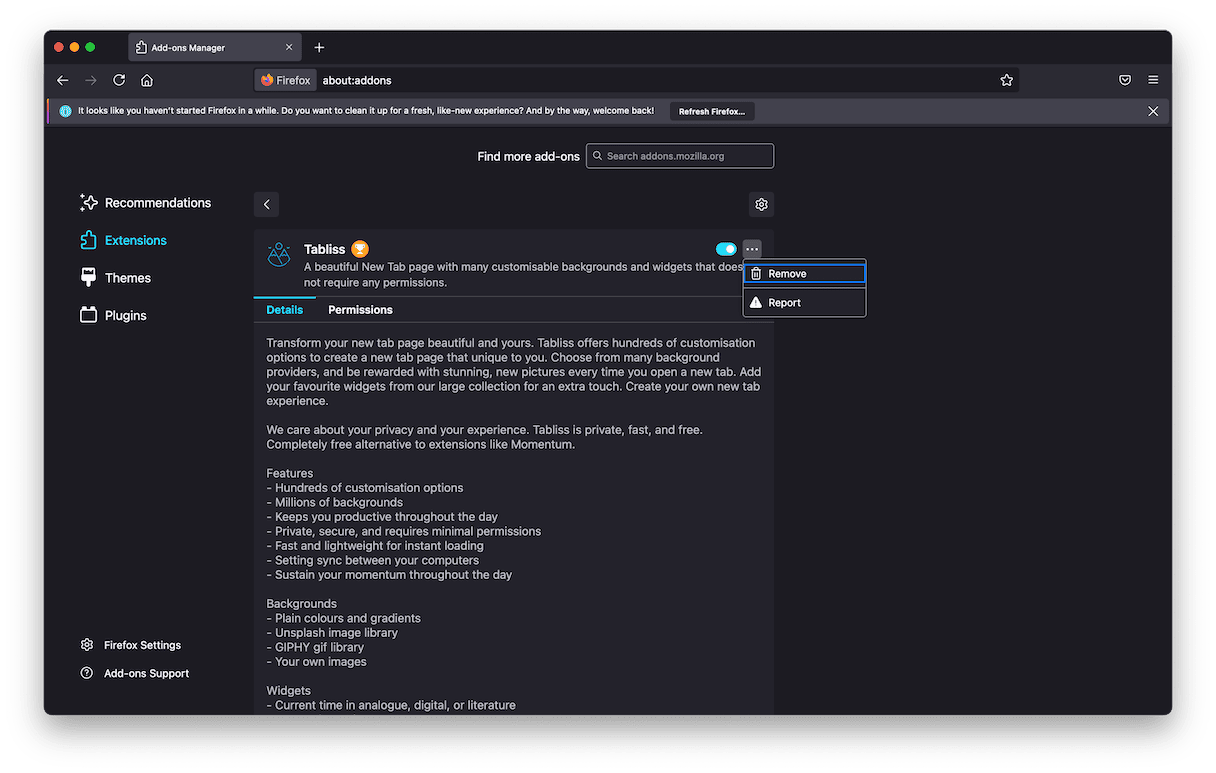The height and width of the screenshot is (773, 1216).
Task: Select Extensions in the sidebar
Action: coord(123,240)
